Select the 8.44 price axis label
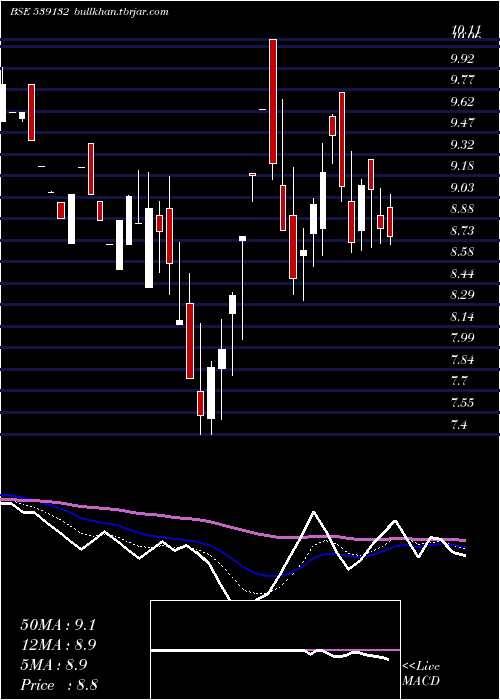This screenshot has width=500, height=700. tap(462, 274)
